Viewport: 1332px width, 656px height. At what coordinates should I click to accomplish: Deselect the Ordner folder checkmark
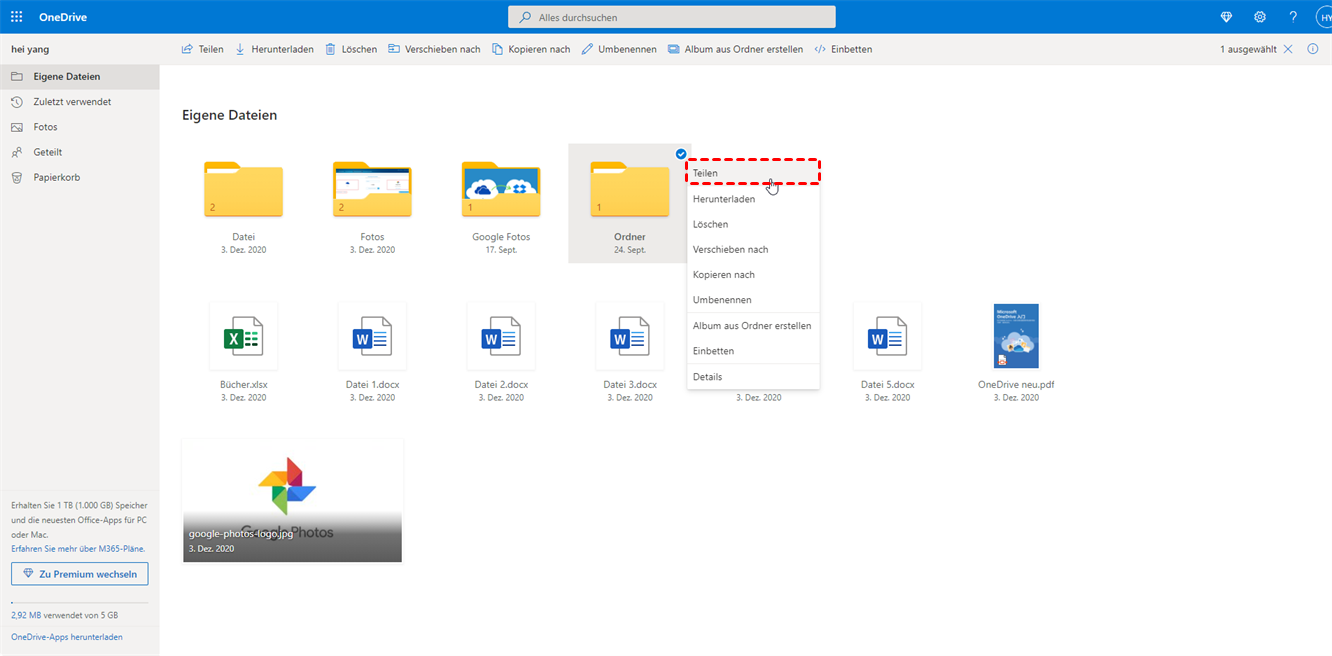point(681,154)
